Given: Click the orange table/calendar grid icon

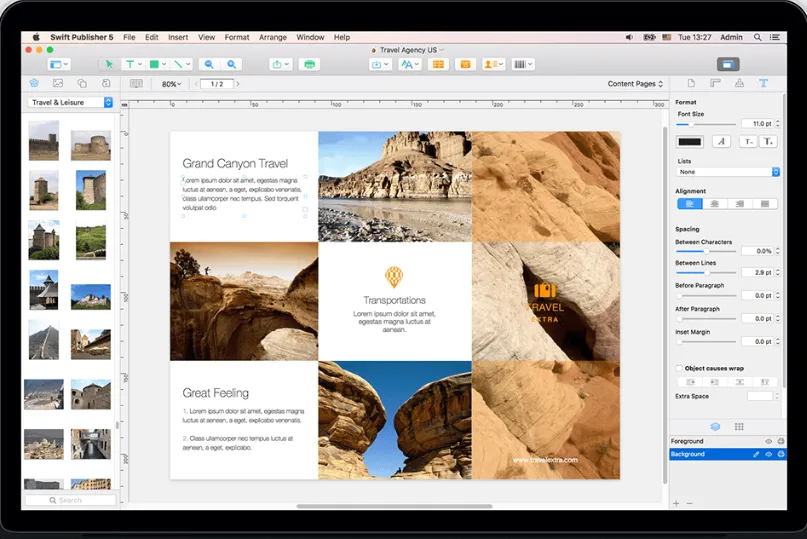Looking at the screenshot, I should click(x=438, y=64).
